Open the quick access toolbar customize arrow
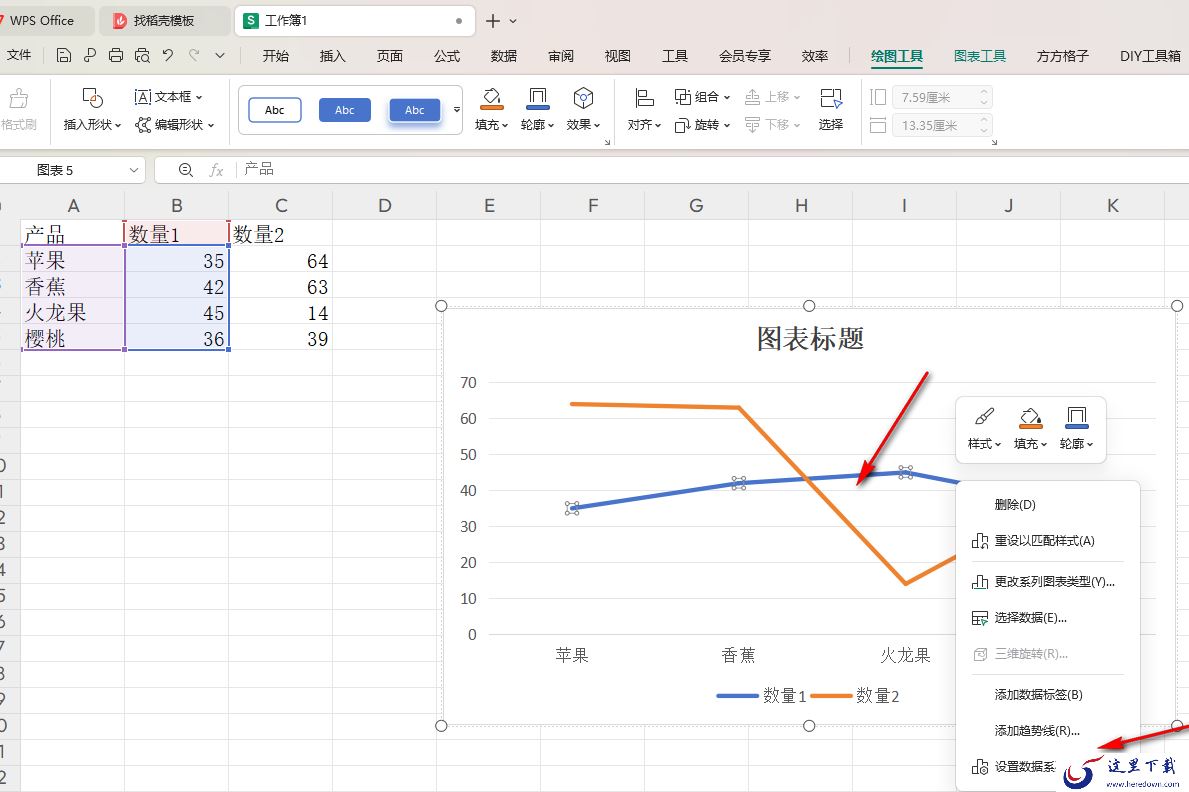The height and width of the screenshot is (792, 1189). point(220,55)
